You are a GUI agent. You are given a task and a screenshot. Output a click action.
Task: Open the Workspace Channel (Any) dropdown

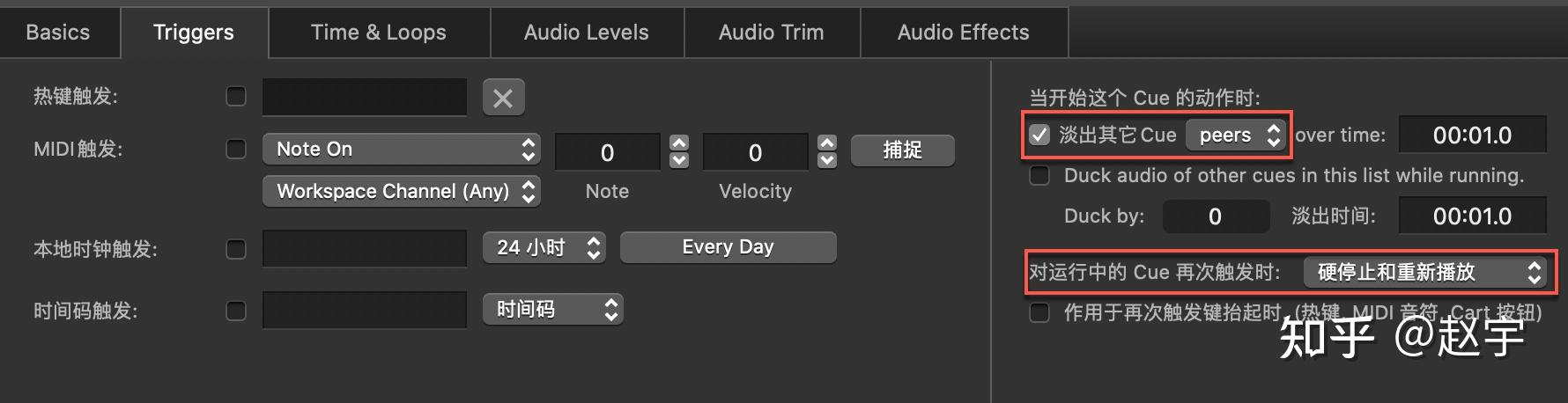[x=401, y=192]
